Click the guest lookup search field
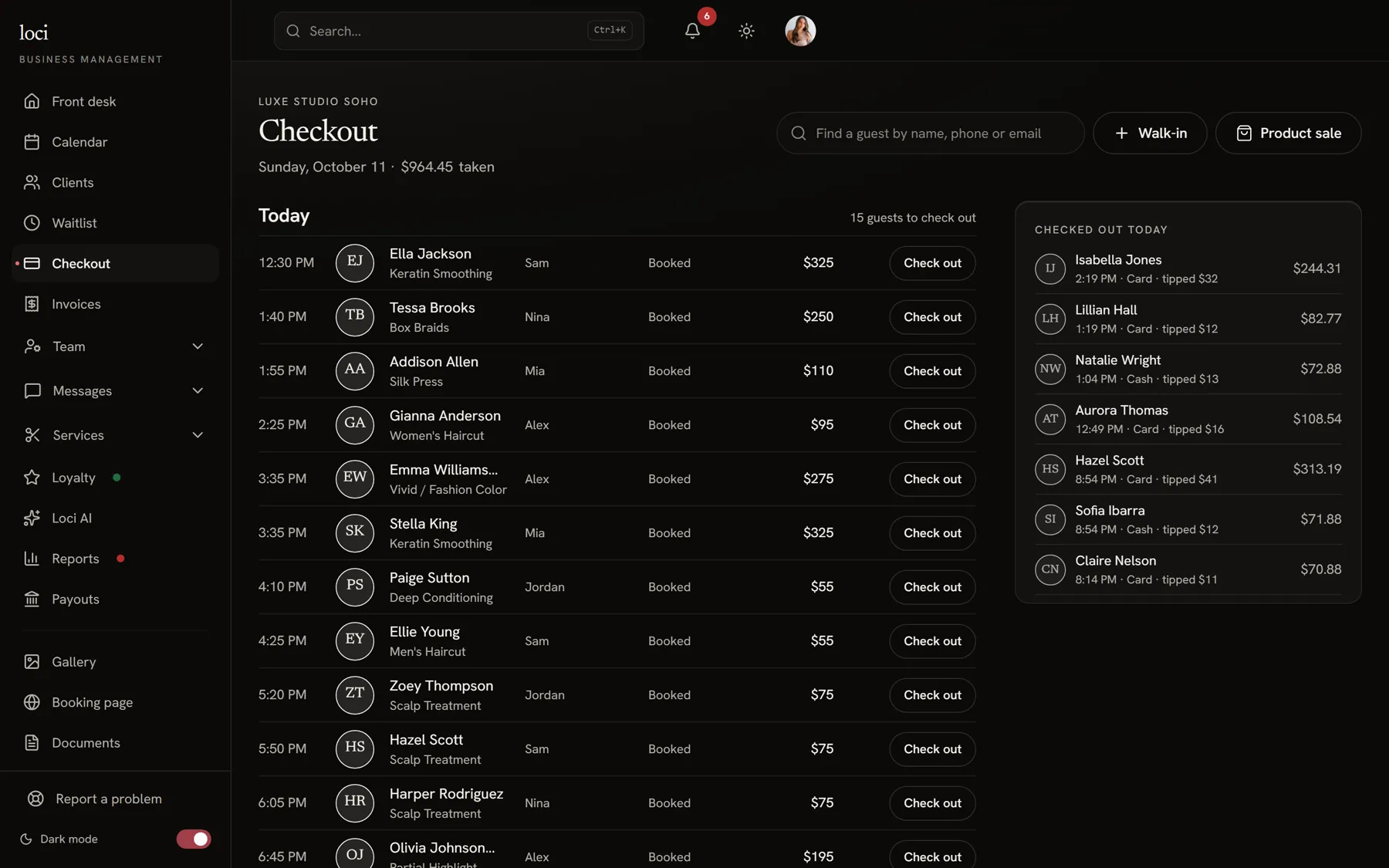 (930, 133)
